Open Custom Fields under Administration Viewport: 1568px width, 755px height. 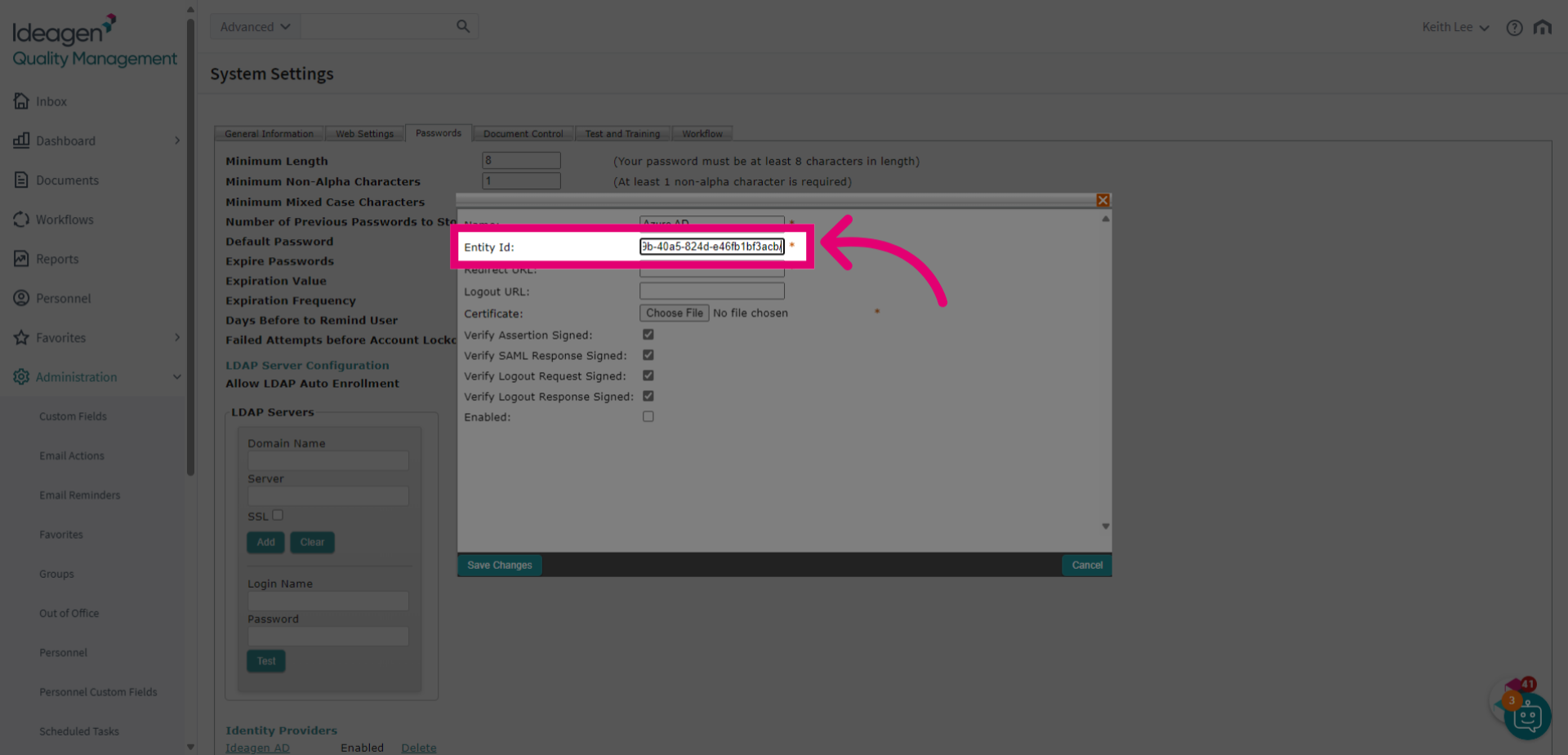(x=73, y=416)
